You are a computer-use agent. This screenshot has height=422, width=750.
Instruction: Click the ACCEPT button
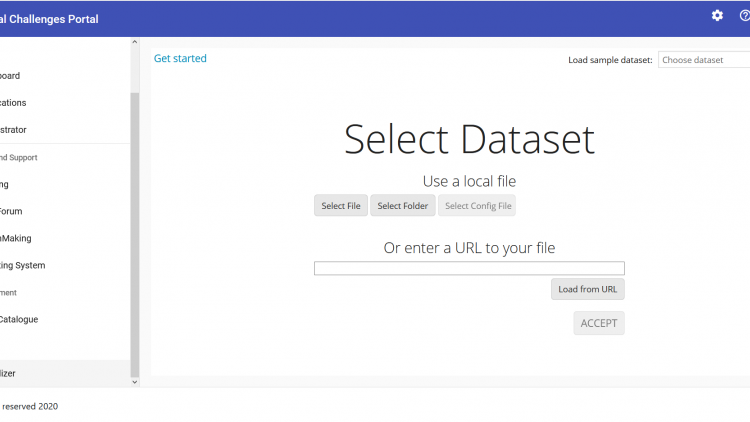599,323
